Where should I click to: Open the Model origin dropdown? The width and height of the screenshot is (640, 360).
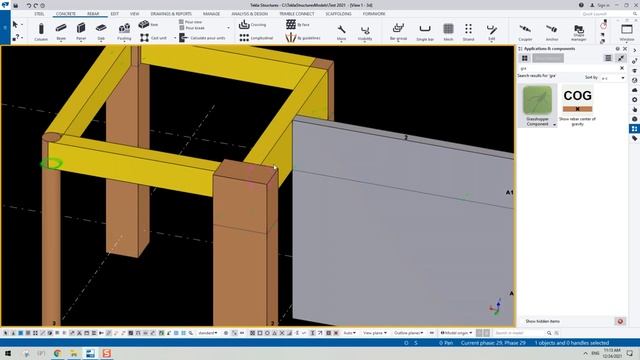[x=456, y=333]
